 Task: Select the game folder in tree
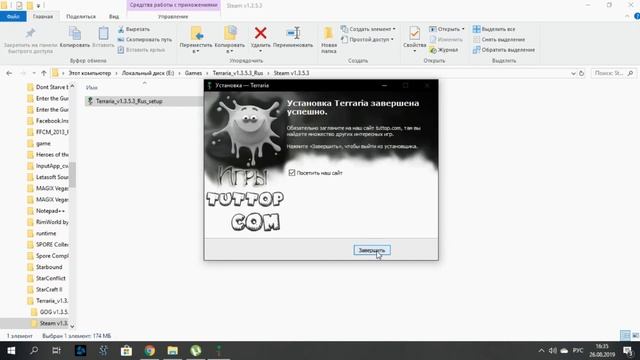click(x=39, y=143)
